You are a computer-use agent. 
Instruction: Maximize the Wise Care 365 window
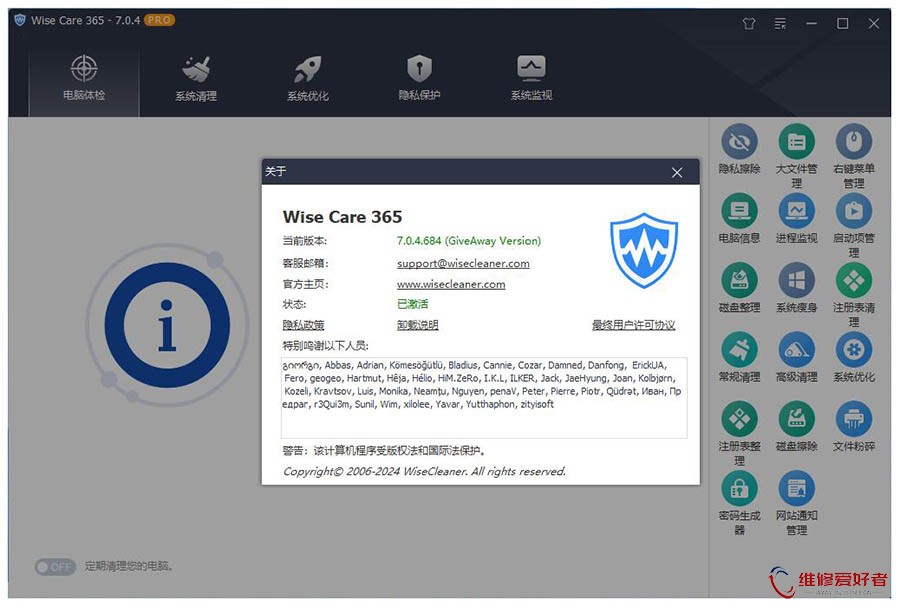pos(843,24)
